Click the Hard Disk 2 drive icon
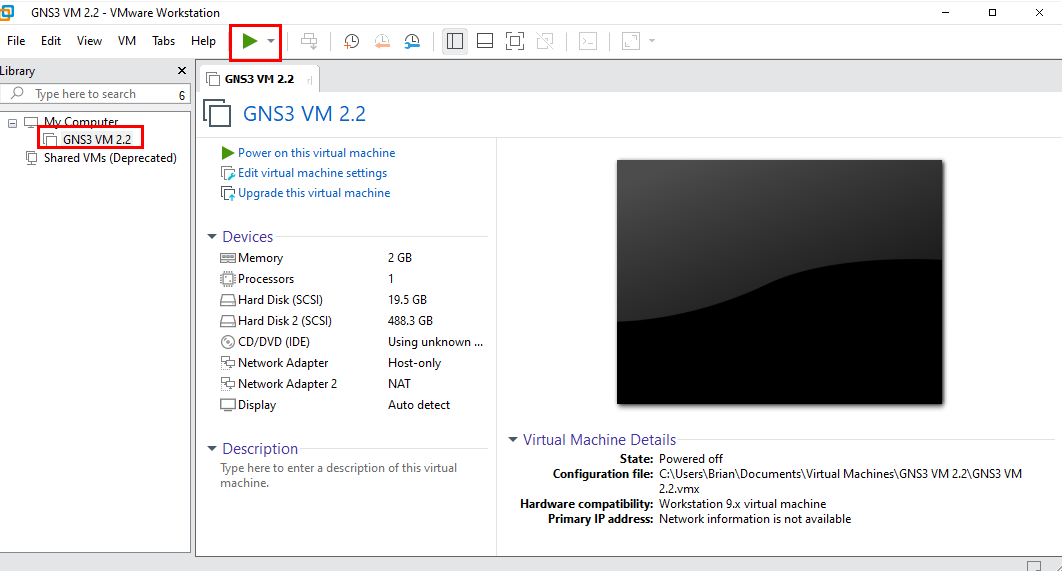Viewport: 1062px width, 571px height. click(x=228, y=321)
